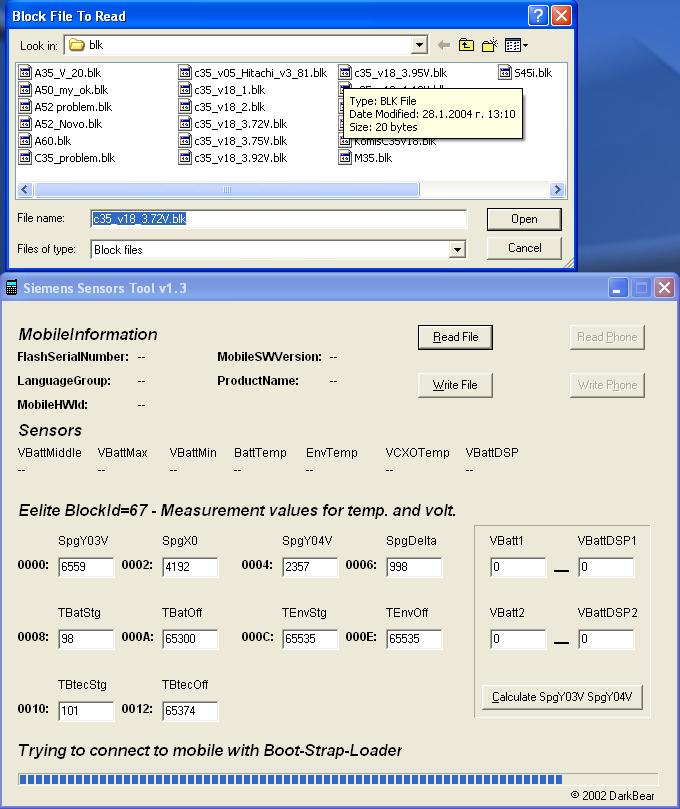
Task: Close the Block File To Read dialog
Action: (561, 15)
